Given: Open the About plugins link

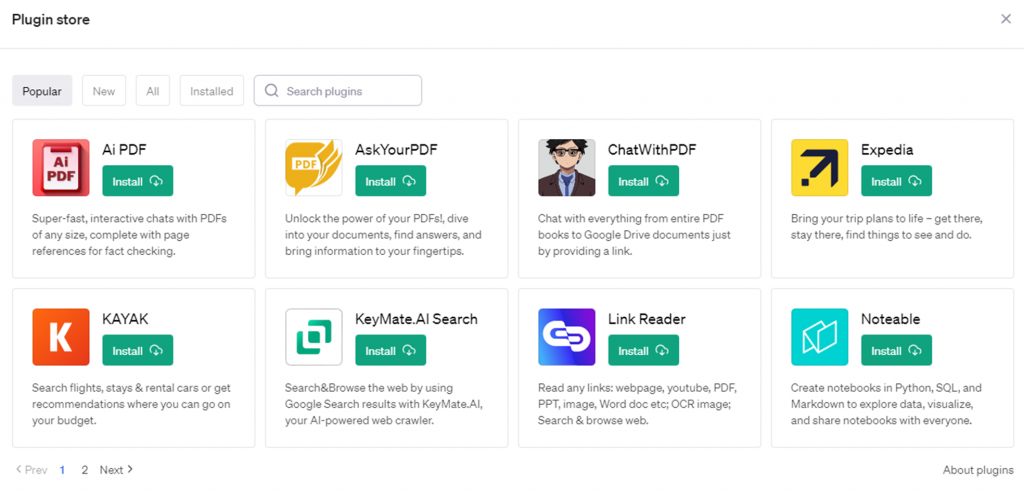Looking at the screenshot, I should (x=977, y=470).
